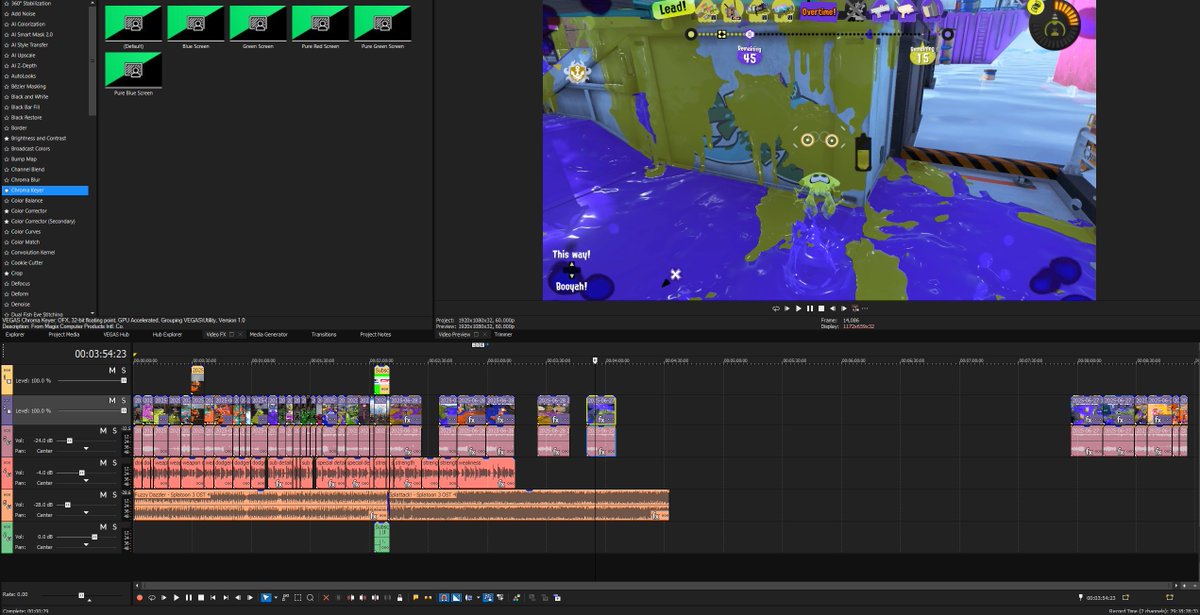Open the VEGAS Hub tab
Screen dimensions: 1200x615
[x=116, y=334]
